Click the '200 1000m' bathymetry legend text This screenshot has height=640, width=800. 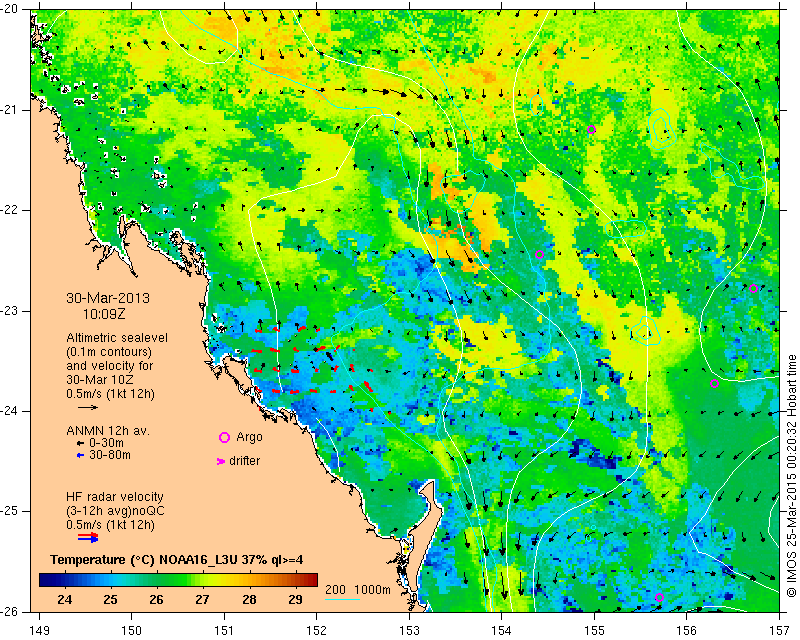click(358, 590)
